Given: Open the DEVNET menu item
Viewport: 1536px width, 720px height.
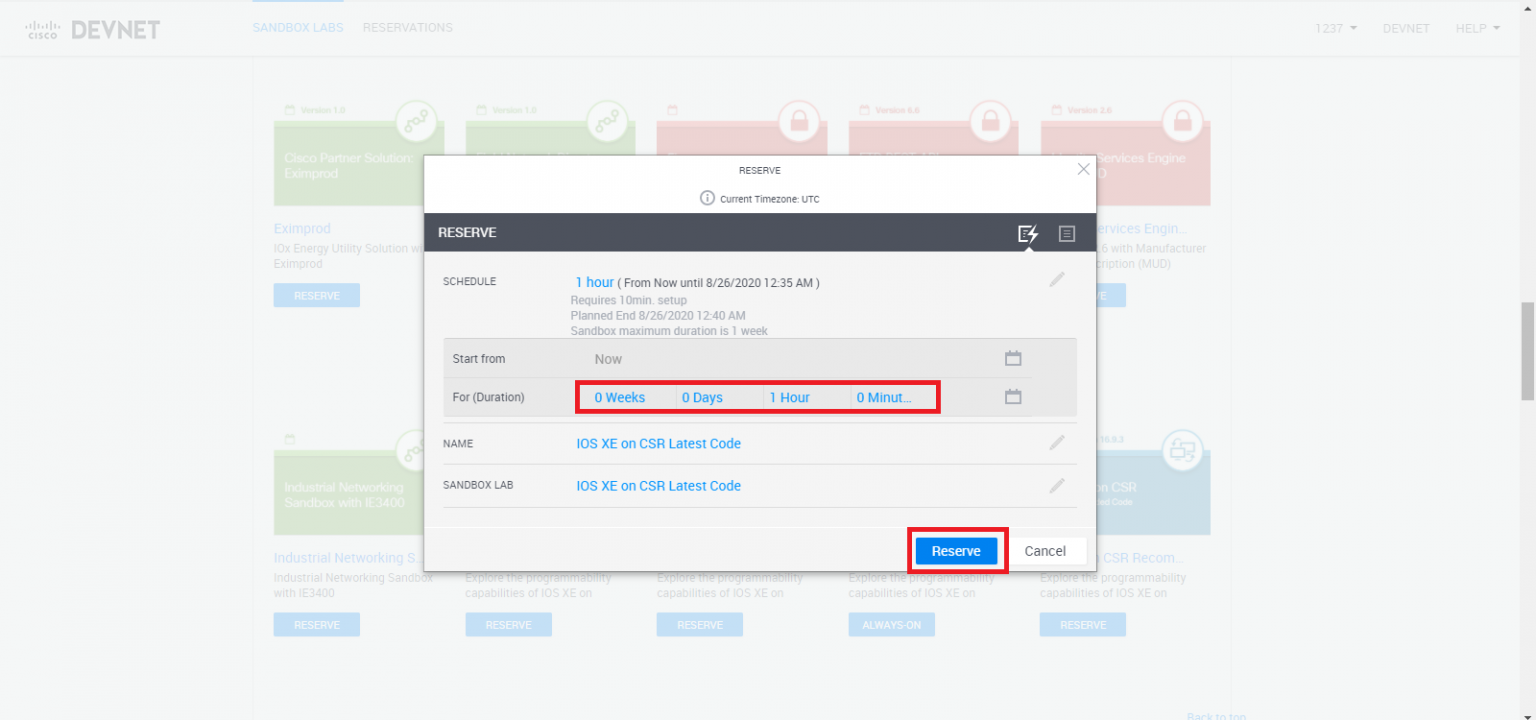Looking at the screenshot, I should point(1406,28).
